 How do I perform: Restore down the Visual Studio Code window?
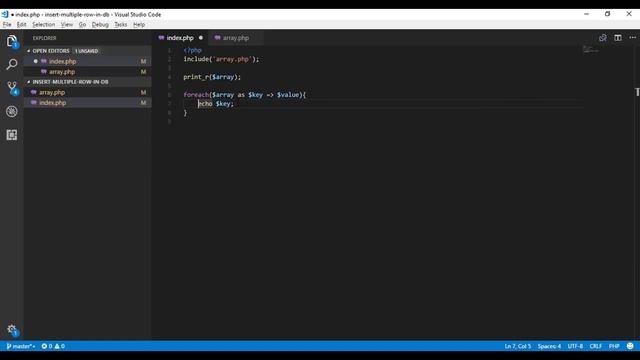click(x=607, y=14)
